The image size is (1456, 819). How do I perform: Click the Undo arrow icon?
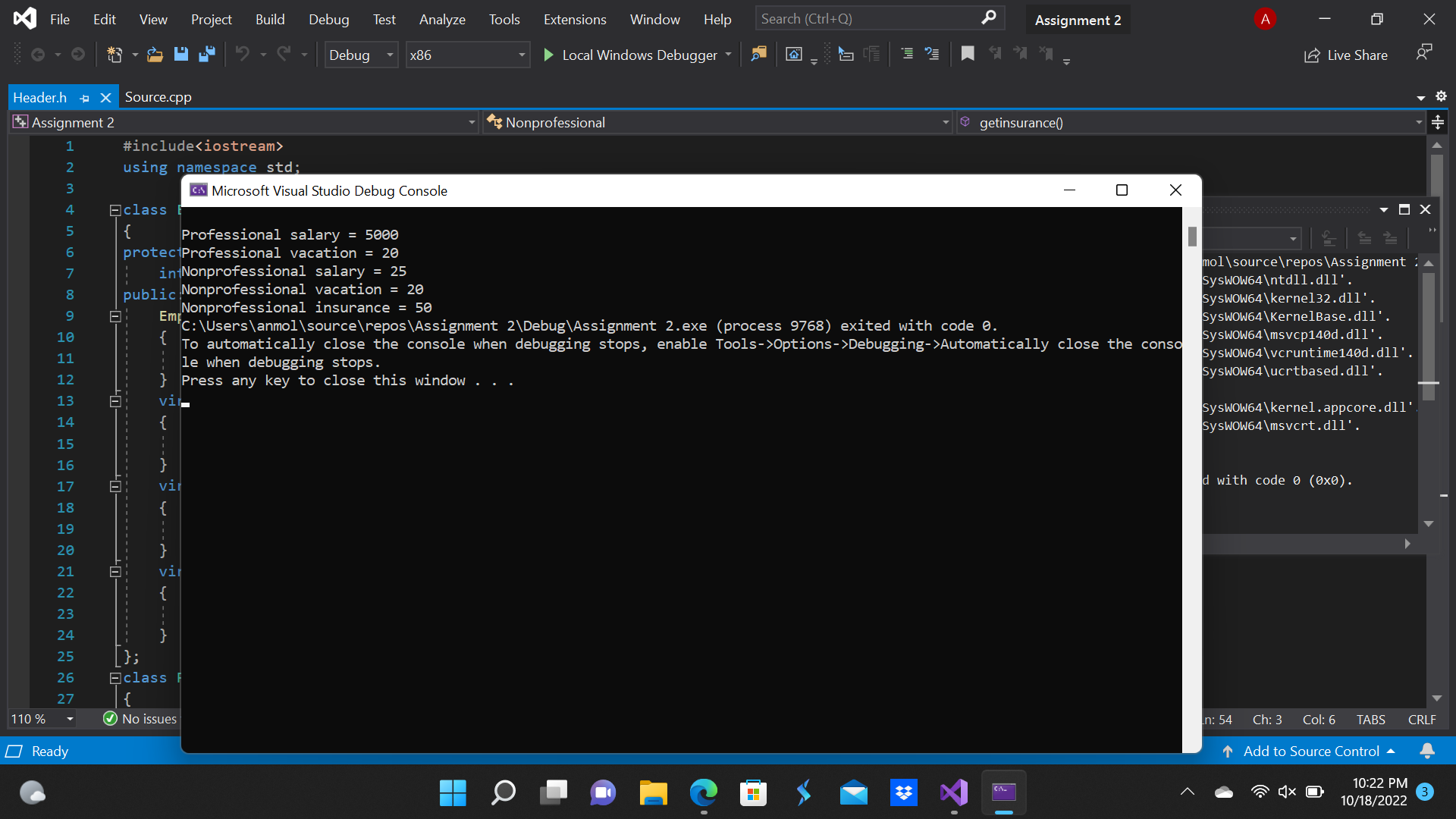pyautogui.click(x=243, y=55)
